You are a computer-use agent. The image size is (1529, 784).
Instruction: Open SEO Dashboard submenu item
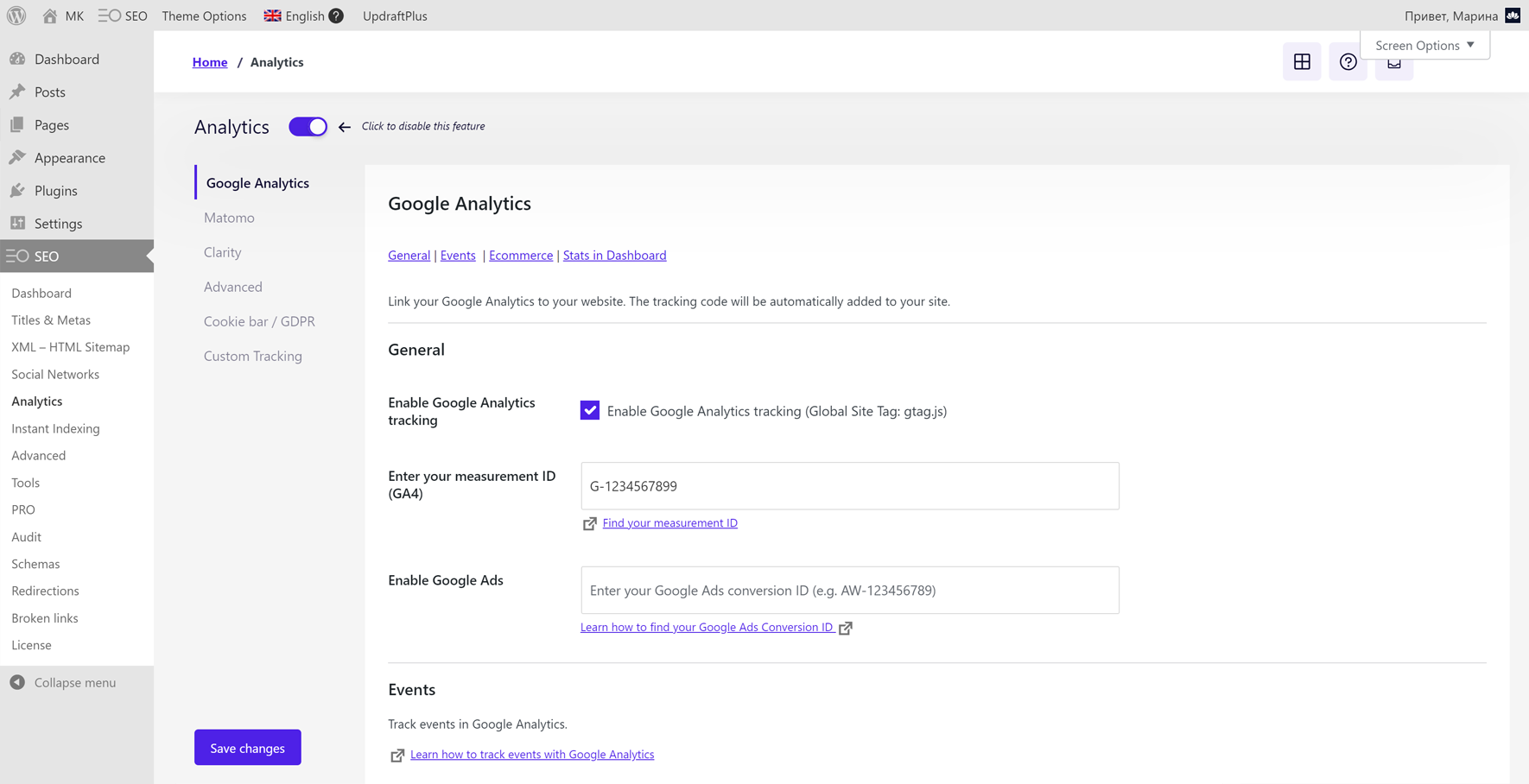click(41, 293)
